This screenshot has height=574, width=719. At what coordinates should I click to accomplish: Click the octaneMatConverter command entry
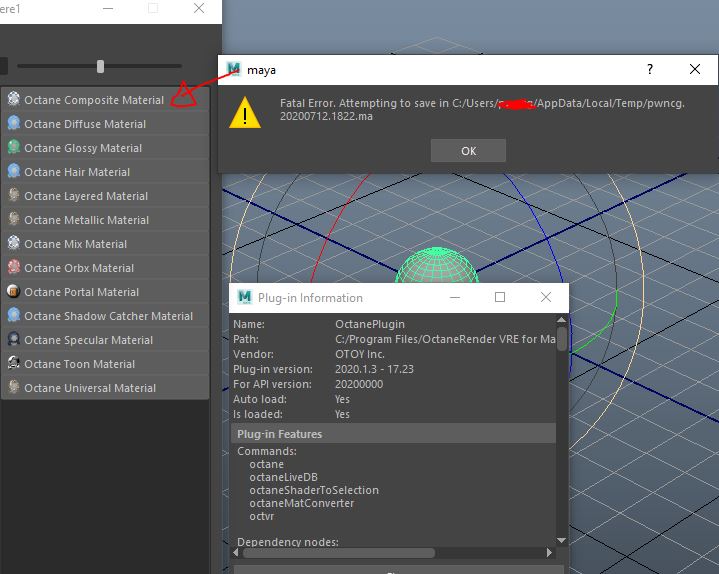[302, 503]
